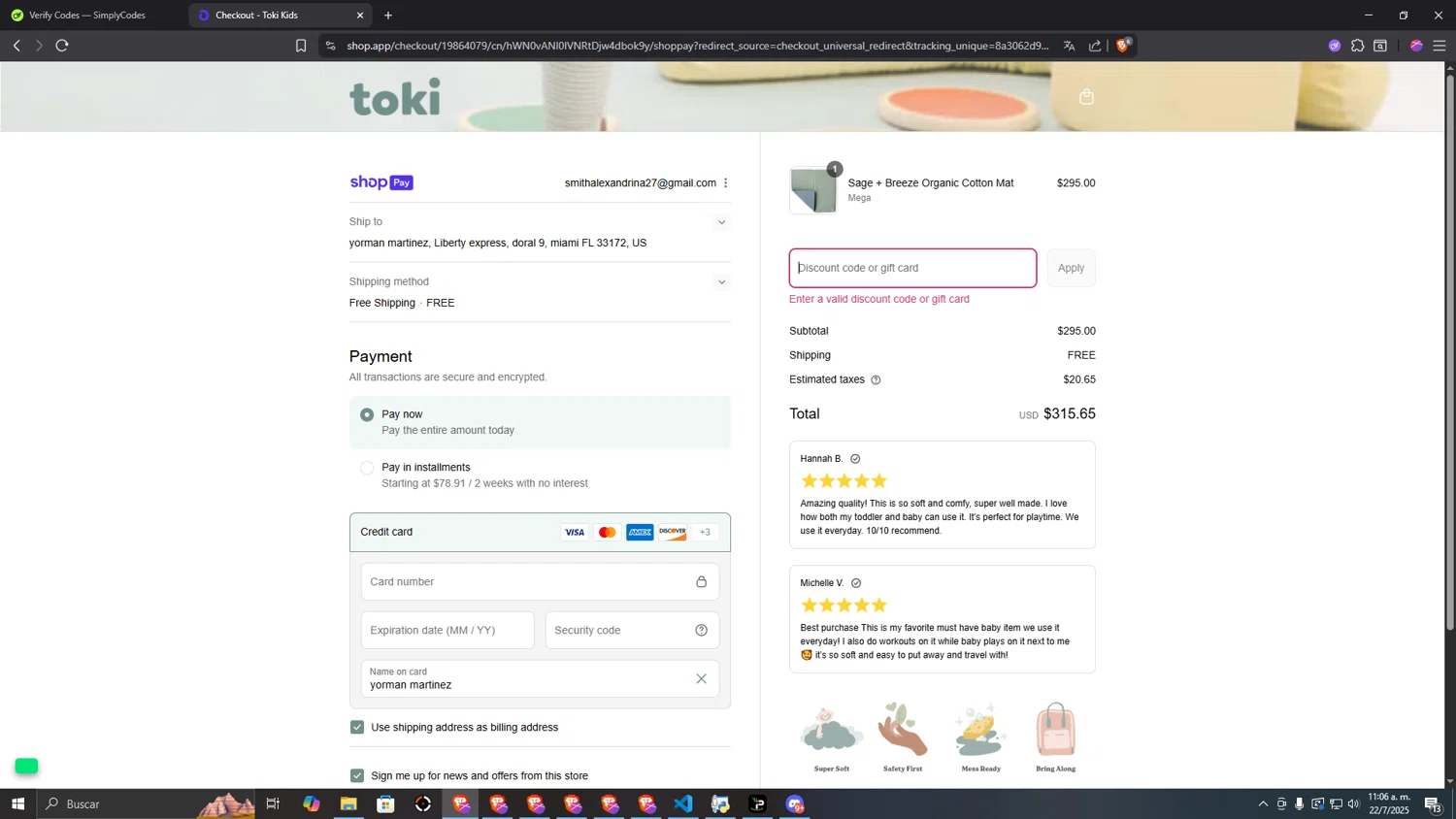Screen dimensions: 1456x819
Task: Open the browser profile avatar icon
Action: [1416, 46]
